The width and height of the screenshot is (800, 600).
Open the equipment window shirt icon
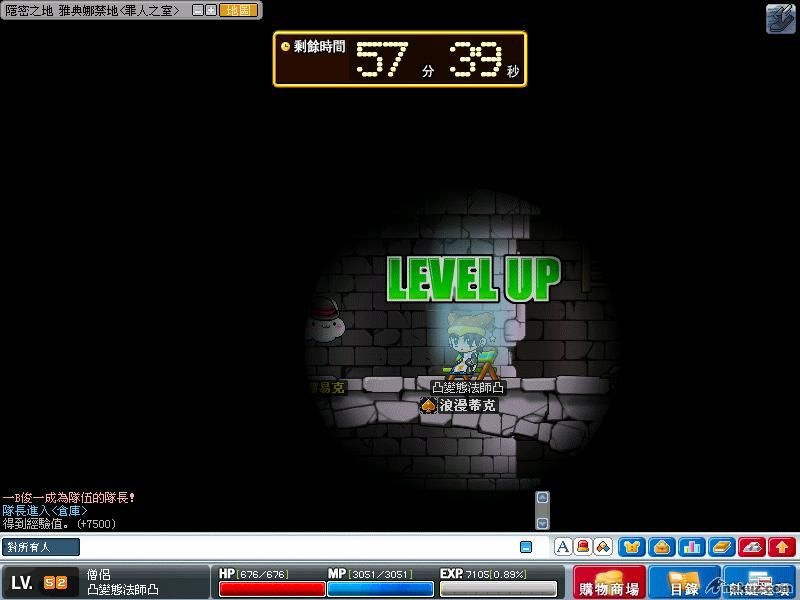(x=632, y=547)
